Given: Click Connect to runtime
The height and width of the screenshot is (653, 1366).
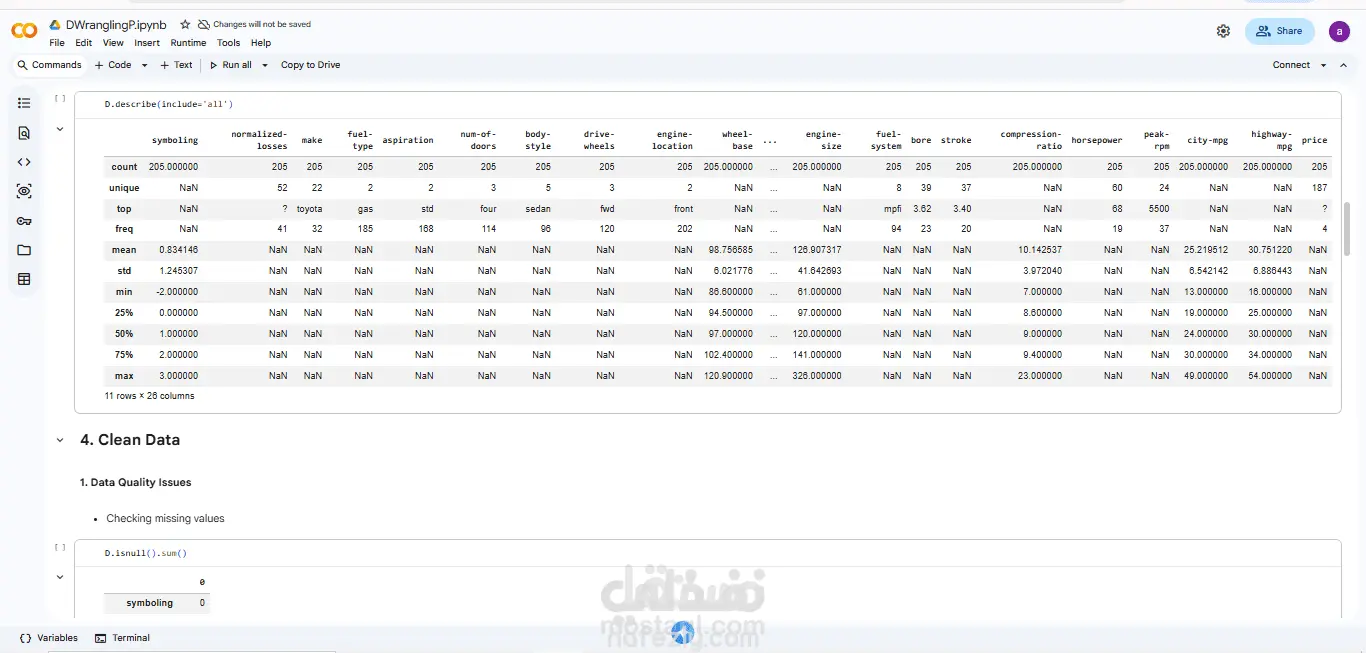Looking at the screenshot, I should coord(1291,65).
